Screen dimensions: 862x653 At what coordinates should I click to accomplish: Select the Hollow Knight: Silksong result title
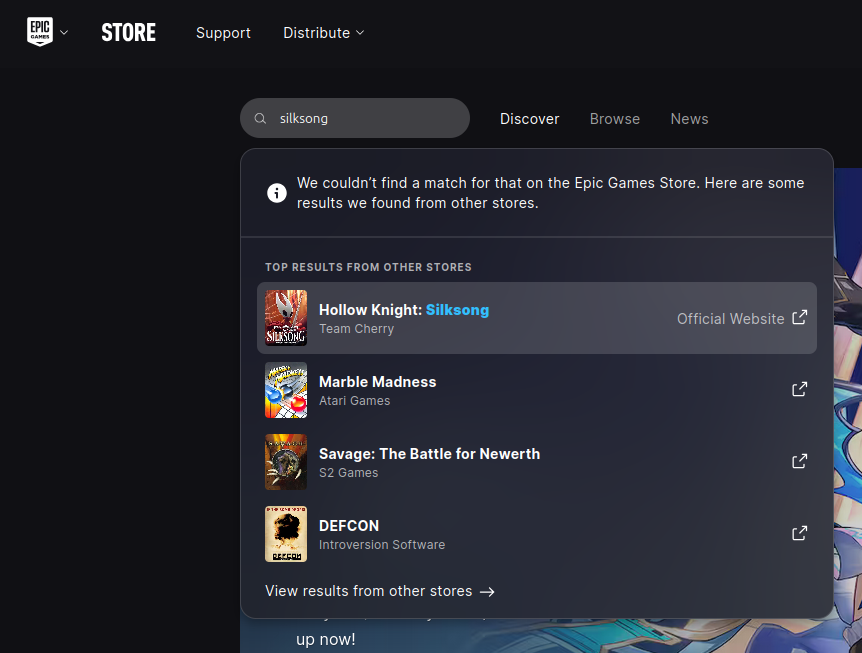404,310
